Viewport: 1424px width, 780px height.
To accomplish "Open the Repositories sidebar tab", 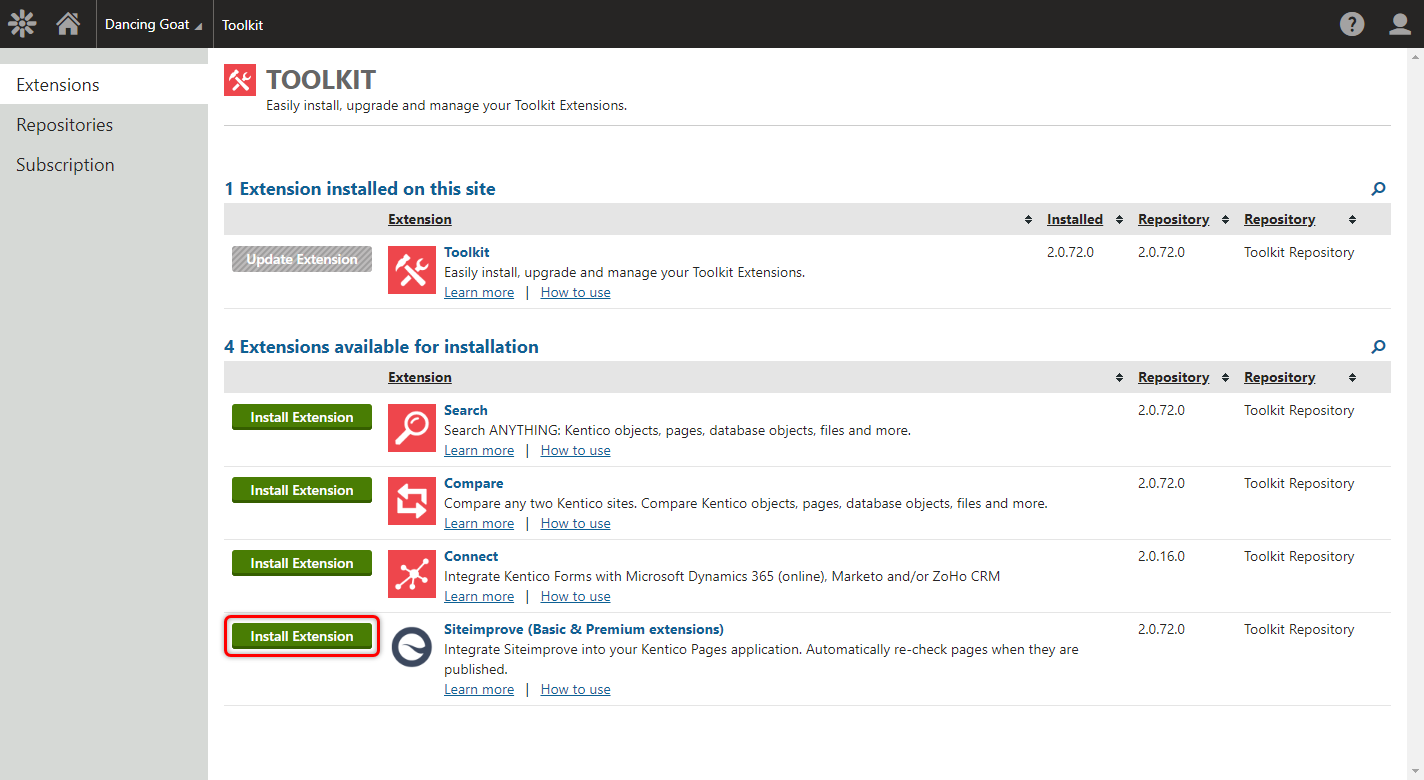I will click(x=104, y=124).
